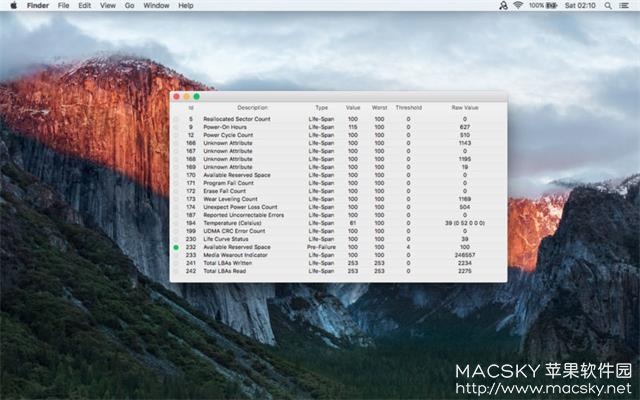Click the raw value 1169
This screenshot has height=400, width=640.
(465, 199)
